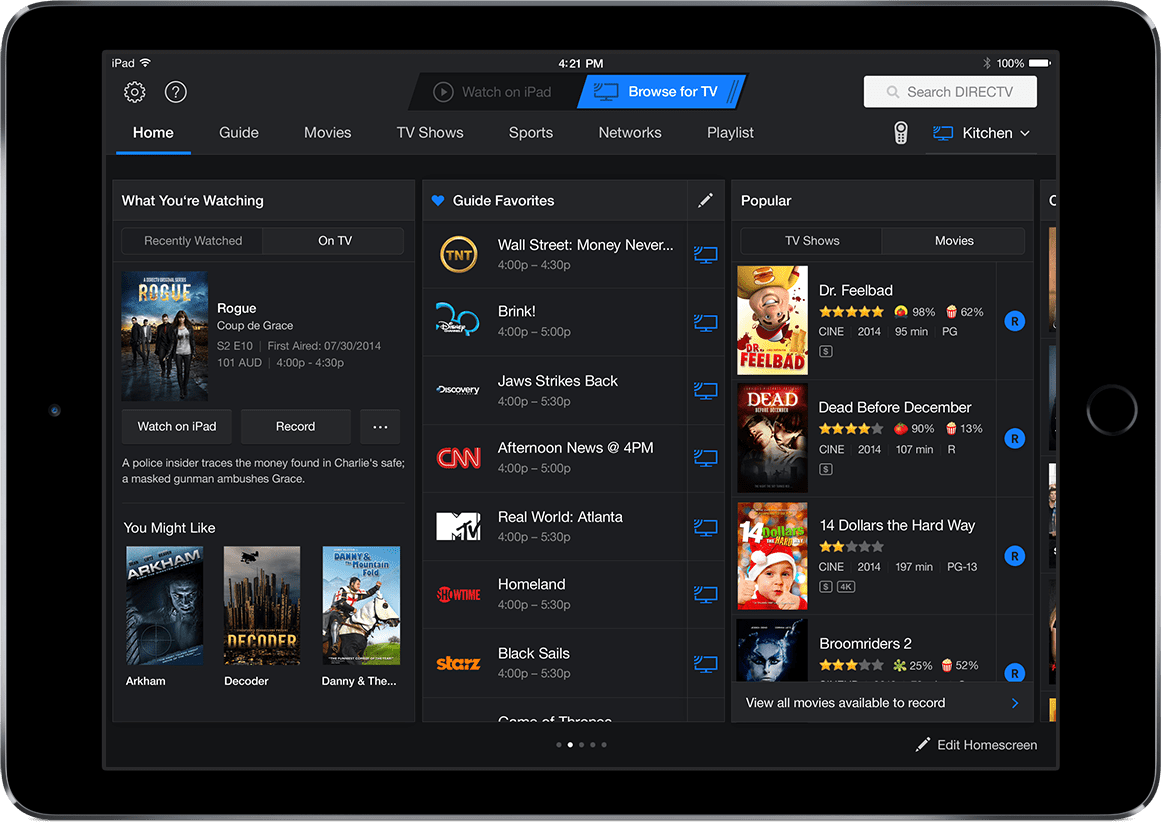Tap the Discovery channel logo
Viewport: 1161px width, 823px height.
(458, 389)
